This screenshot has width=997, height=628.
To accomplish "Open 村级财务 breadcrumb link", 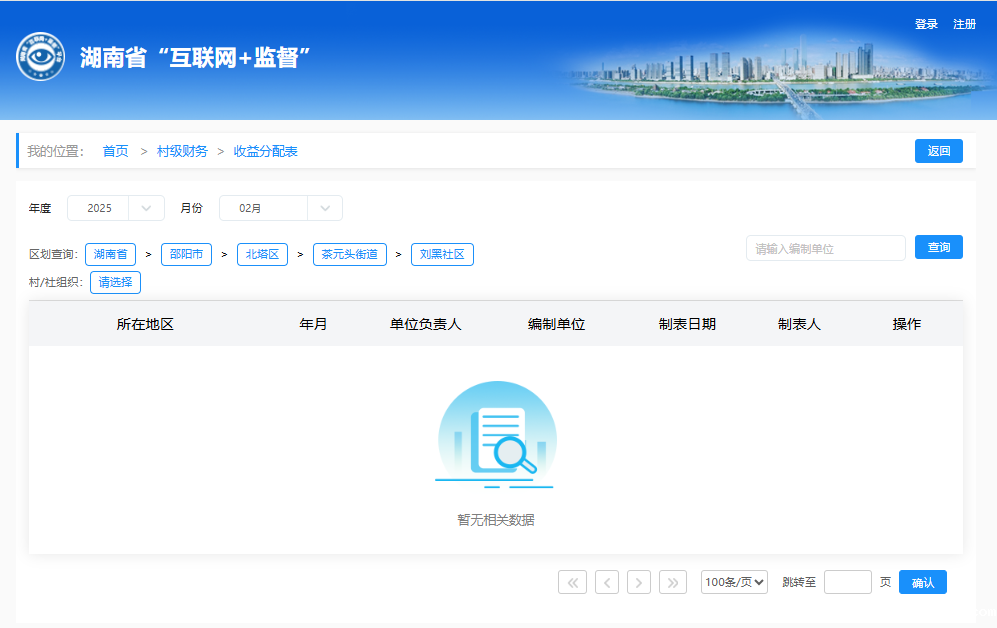I will [182, 151].
